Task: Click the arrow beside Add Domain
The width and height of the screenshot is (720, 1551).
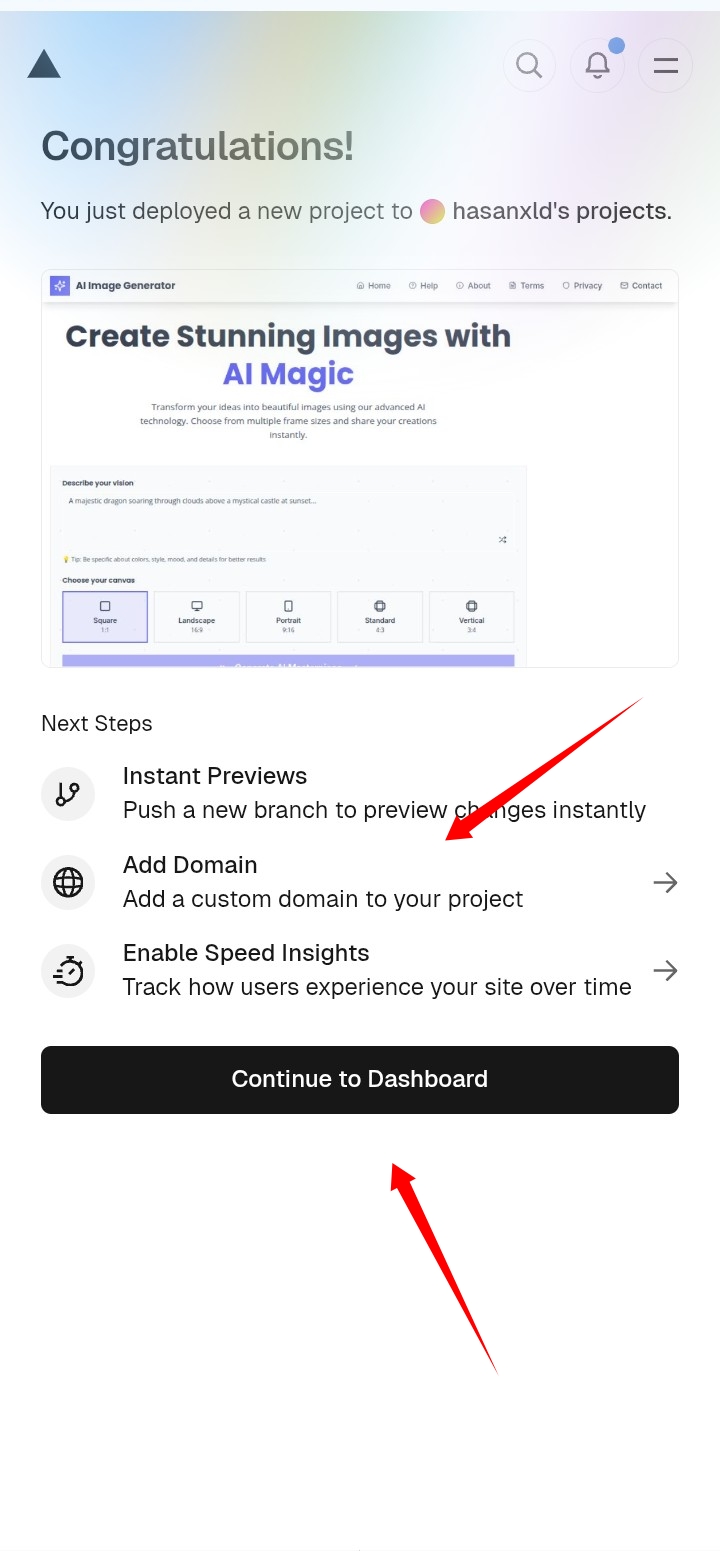Action: [665, 882]
